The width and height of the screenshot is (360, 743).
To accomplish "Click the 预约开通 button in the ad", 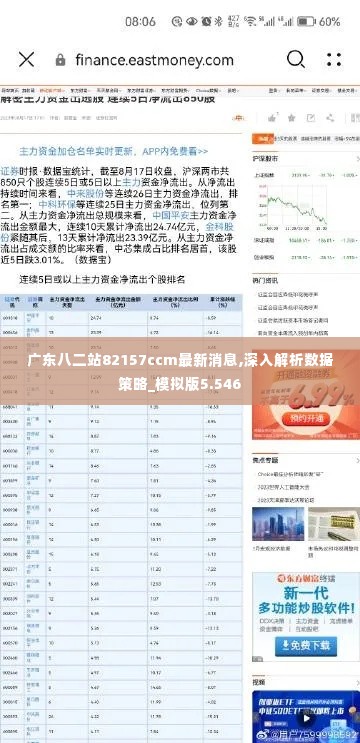I will pos(306,418).
